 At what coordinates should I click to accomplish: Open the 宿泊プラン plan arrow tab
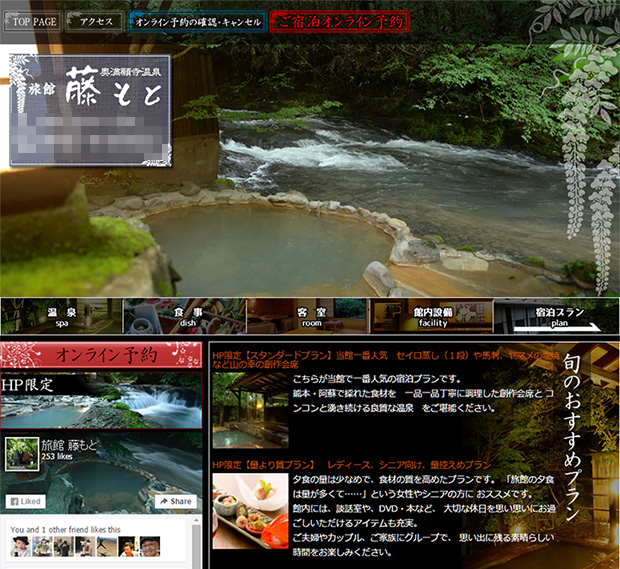click(556, 316)
